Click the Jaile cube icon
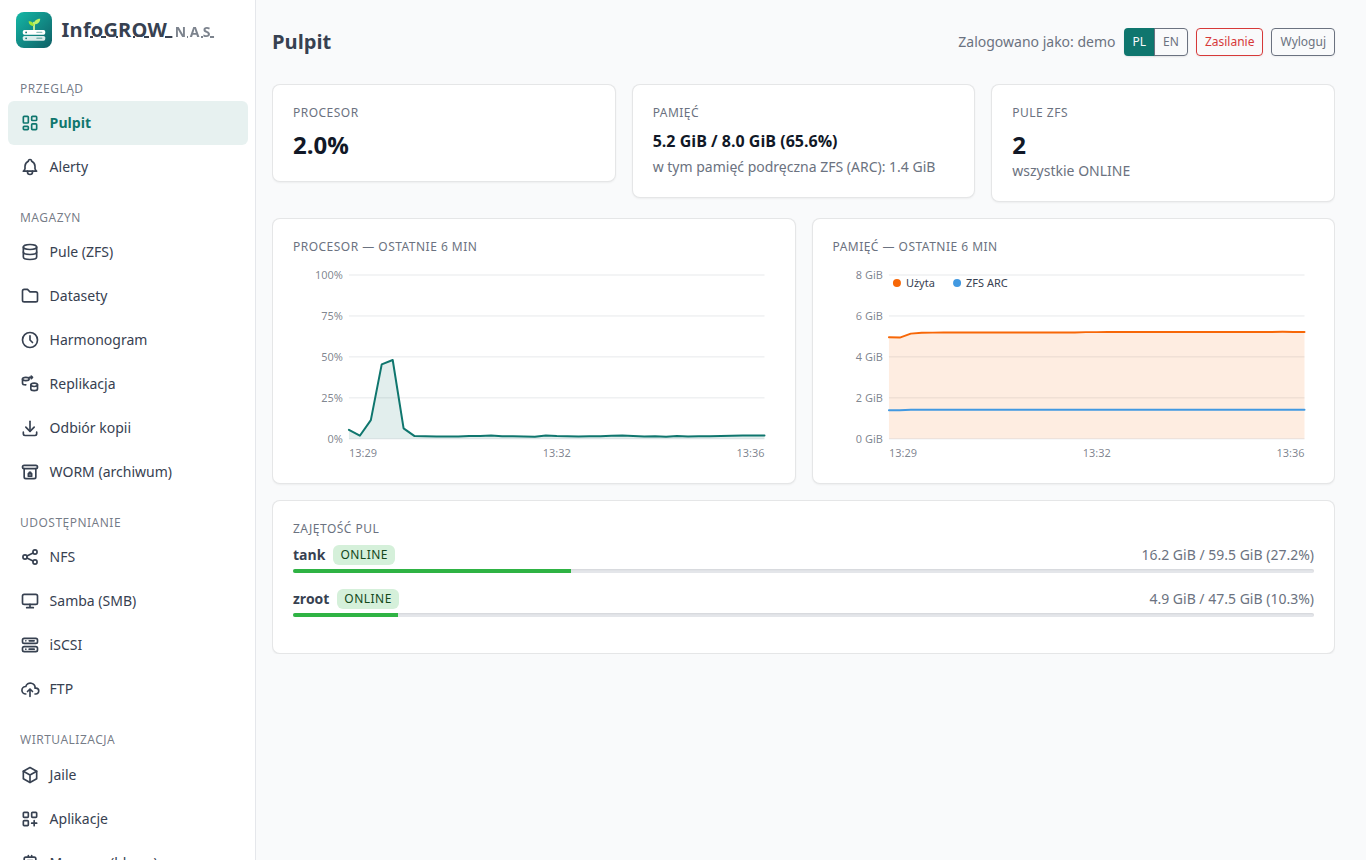 coord(30,775)
